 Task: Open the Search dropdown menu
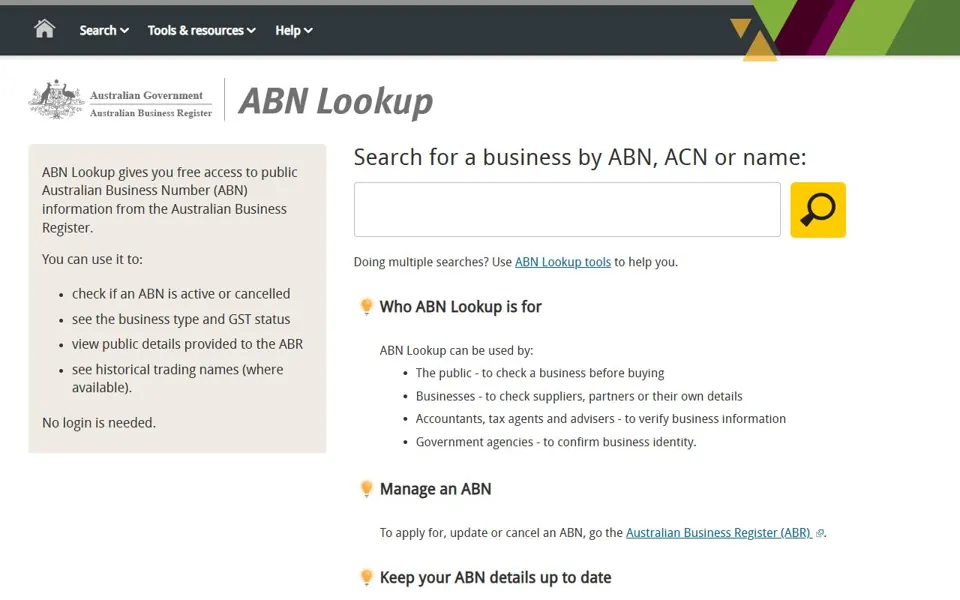[x=103, y=30]
